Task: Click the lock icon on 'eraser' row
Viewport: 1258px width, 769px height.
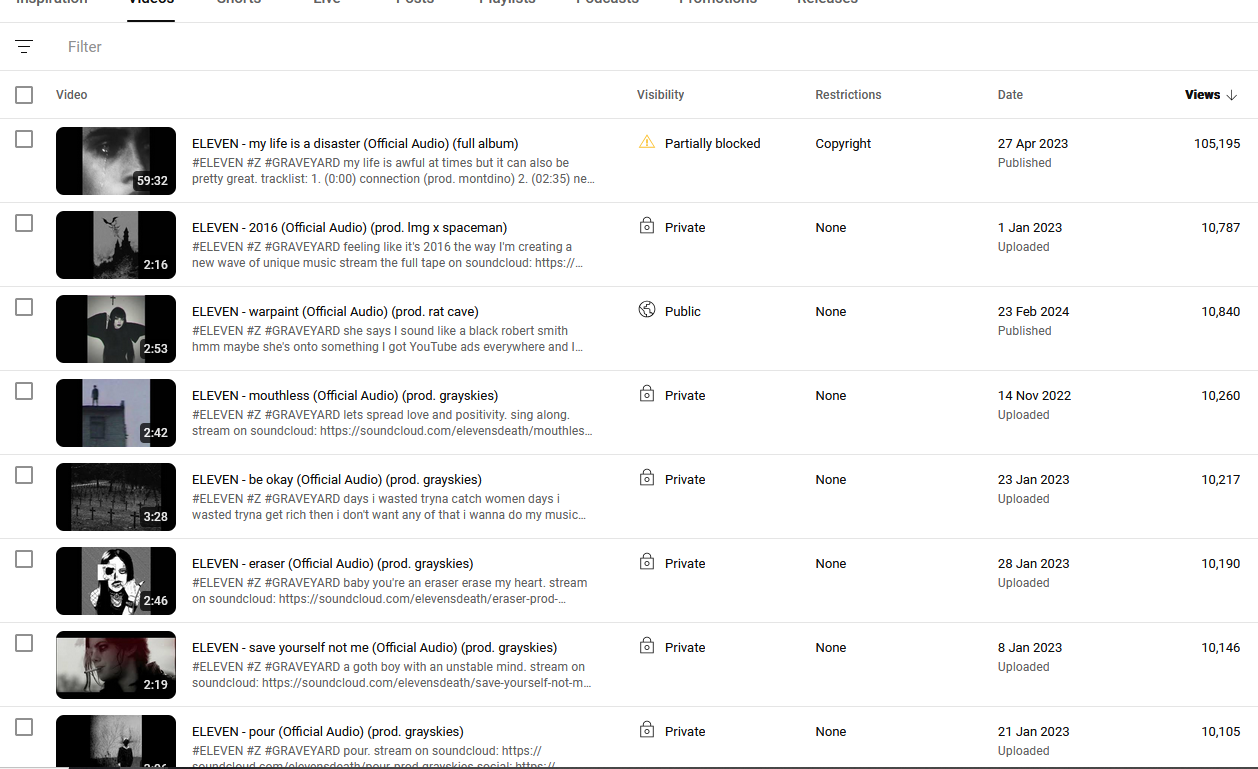Action: pos(647,563)
